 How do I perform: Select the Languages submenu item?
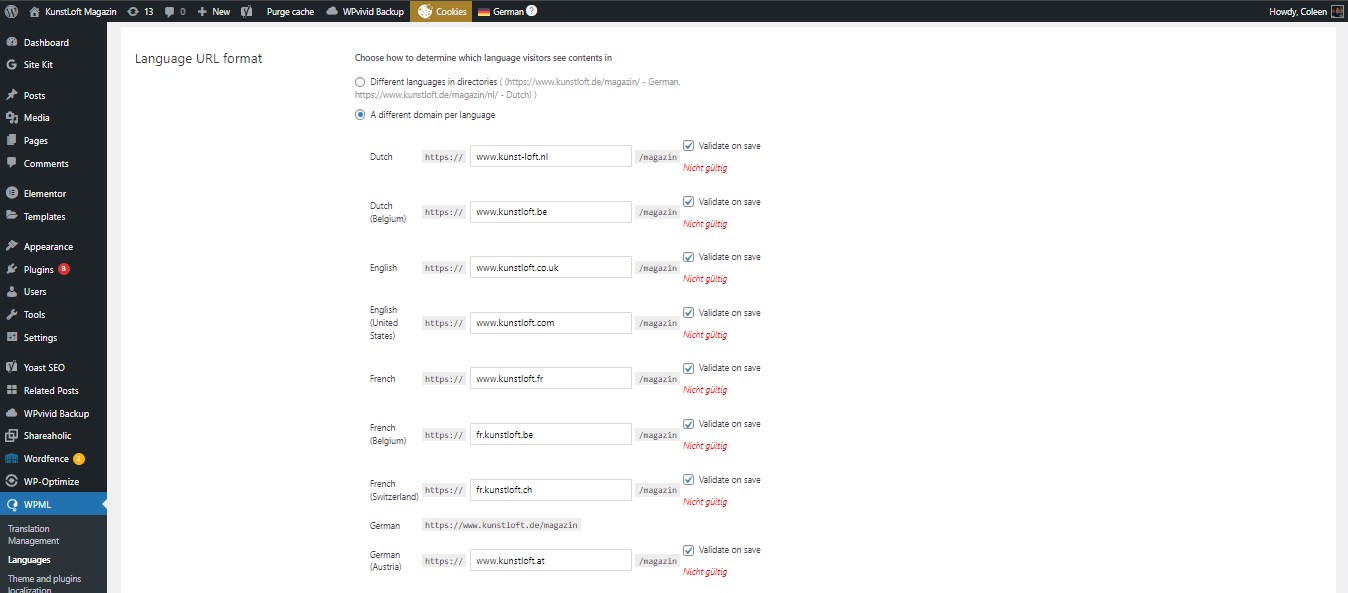(x=29, y=560)
